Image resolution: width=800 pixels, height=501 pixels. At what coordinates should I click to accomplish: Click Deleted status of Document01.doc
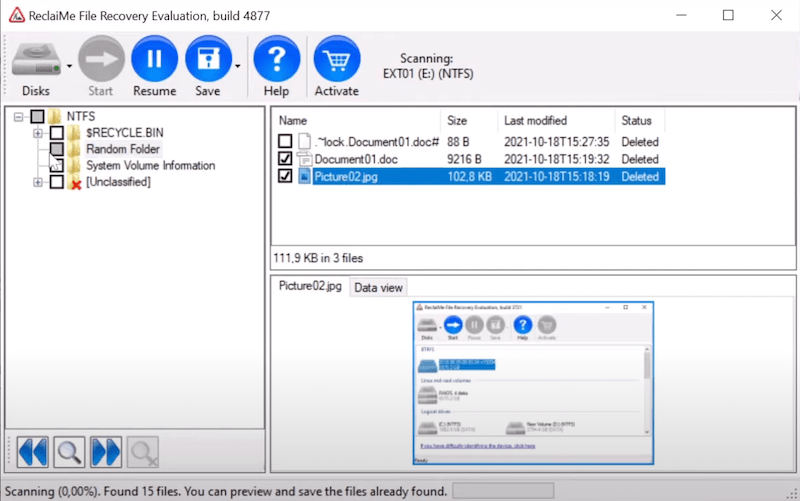640,159
